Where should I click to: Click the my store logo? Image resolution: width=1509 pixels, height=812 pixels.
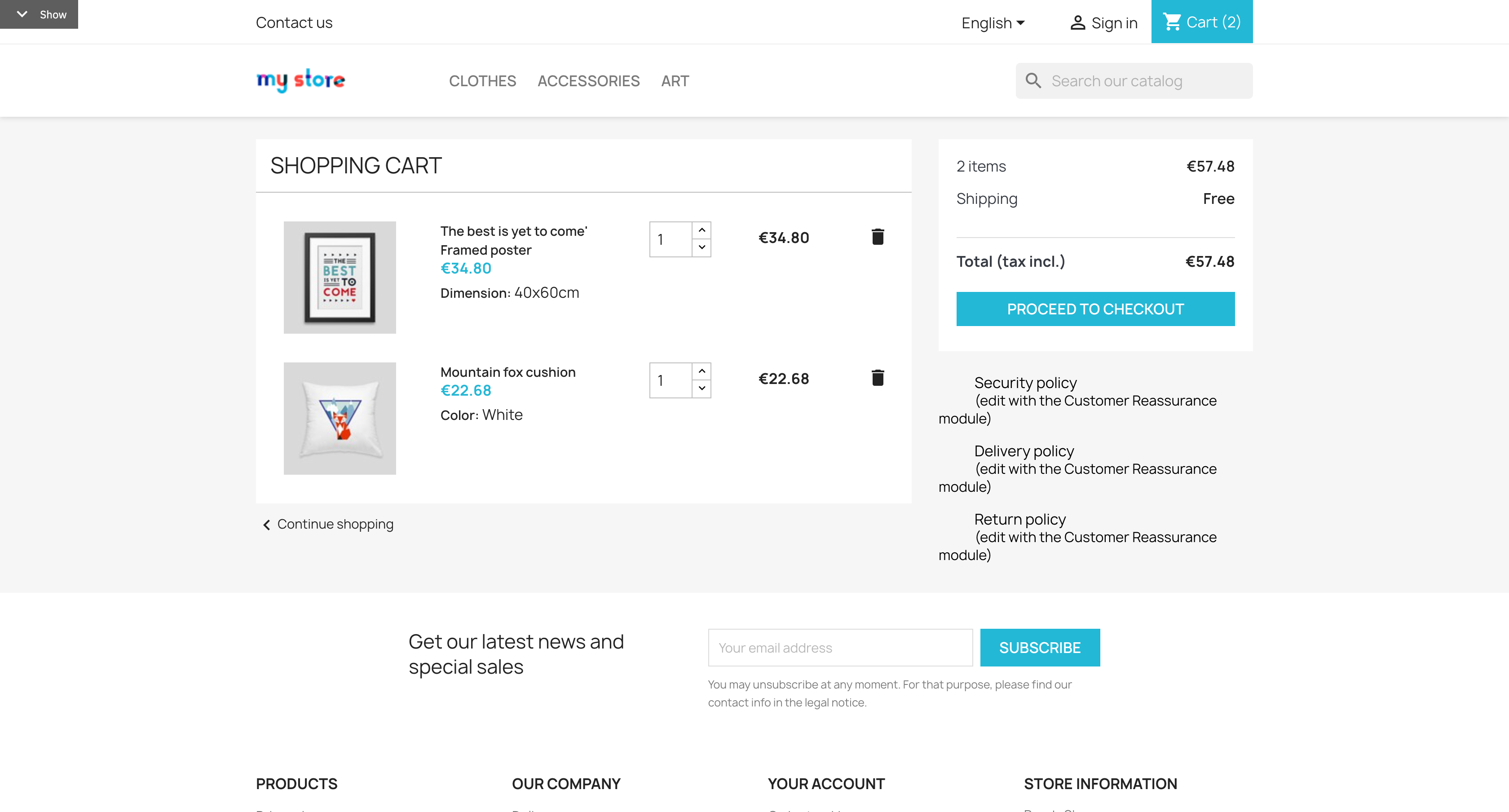click(x=300, y=80)
